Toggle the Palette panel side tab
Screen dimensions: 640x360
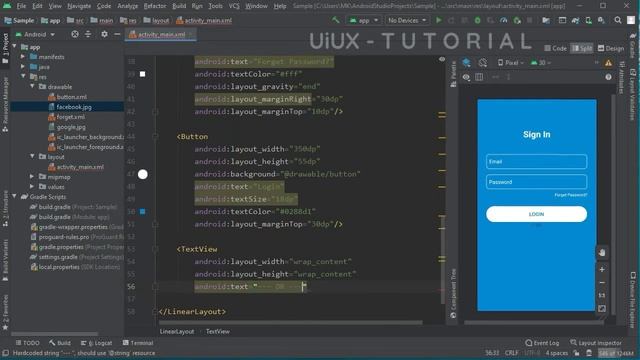[x=453, y=74]
